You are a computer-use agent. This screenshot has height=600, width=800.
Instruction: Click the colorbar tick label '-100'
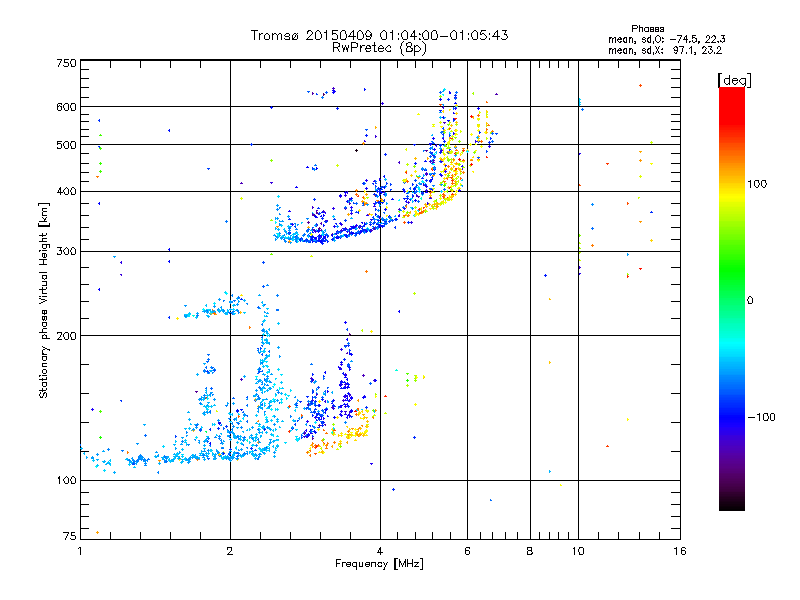pyautogui.click(x=761, y=417)
